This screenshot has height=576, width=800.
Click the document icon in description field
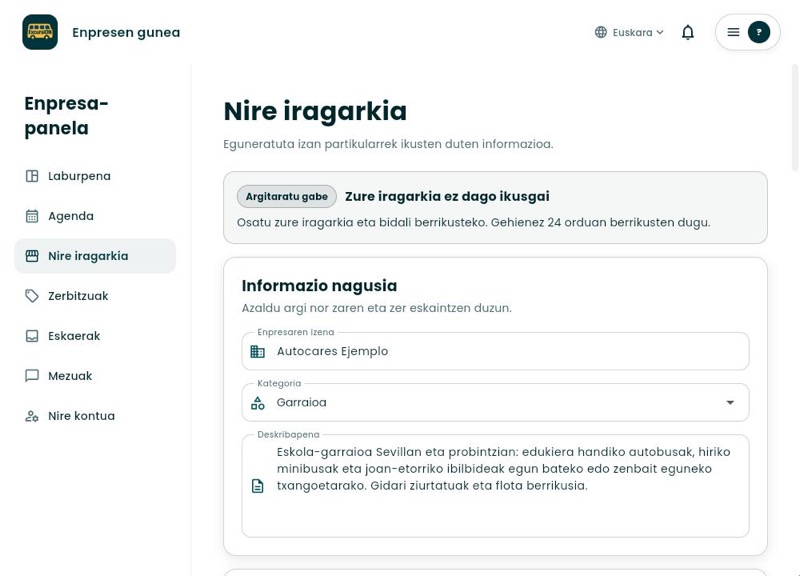258,486
